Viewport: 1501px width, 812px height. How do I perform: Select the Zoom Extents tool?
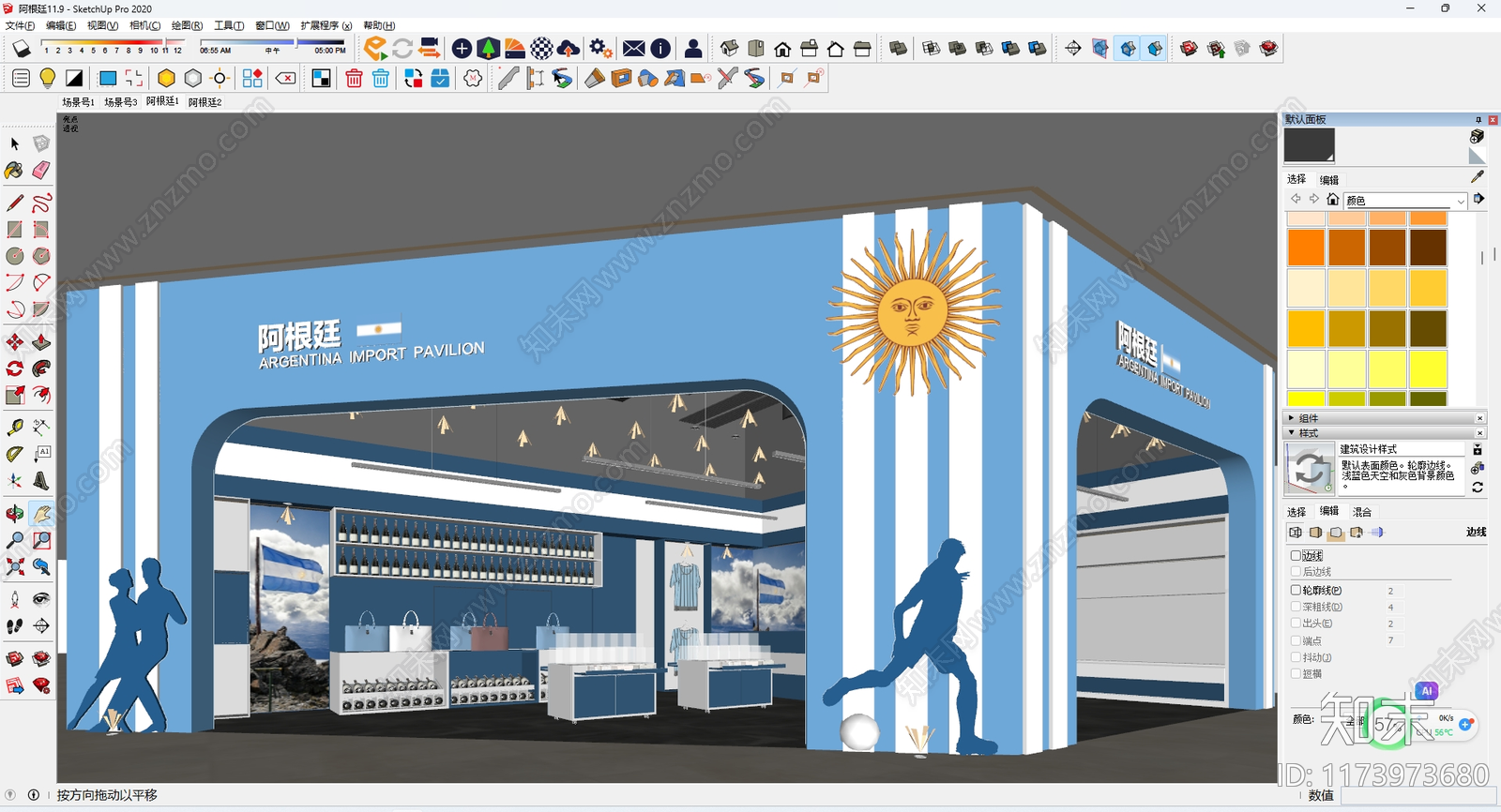[14, 566]
